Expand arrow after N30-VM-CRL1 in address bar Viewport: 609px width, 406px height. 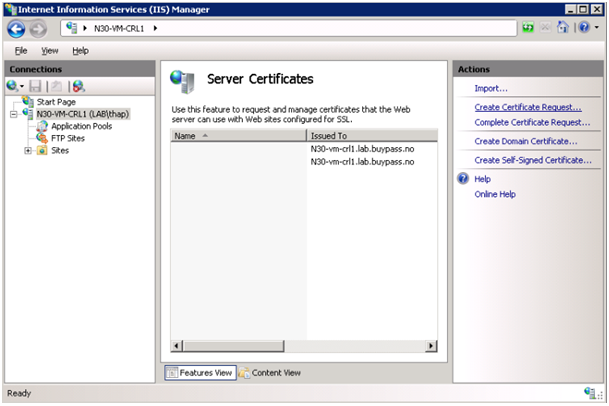point(155,28)
